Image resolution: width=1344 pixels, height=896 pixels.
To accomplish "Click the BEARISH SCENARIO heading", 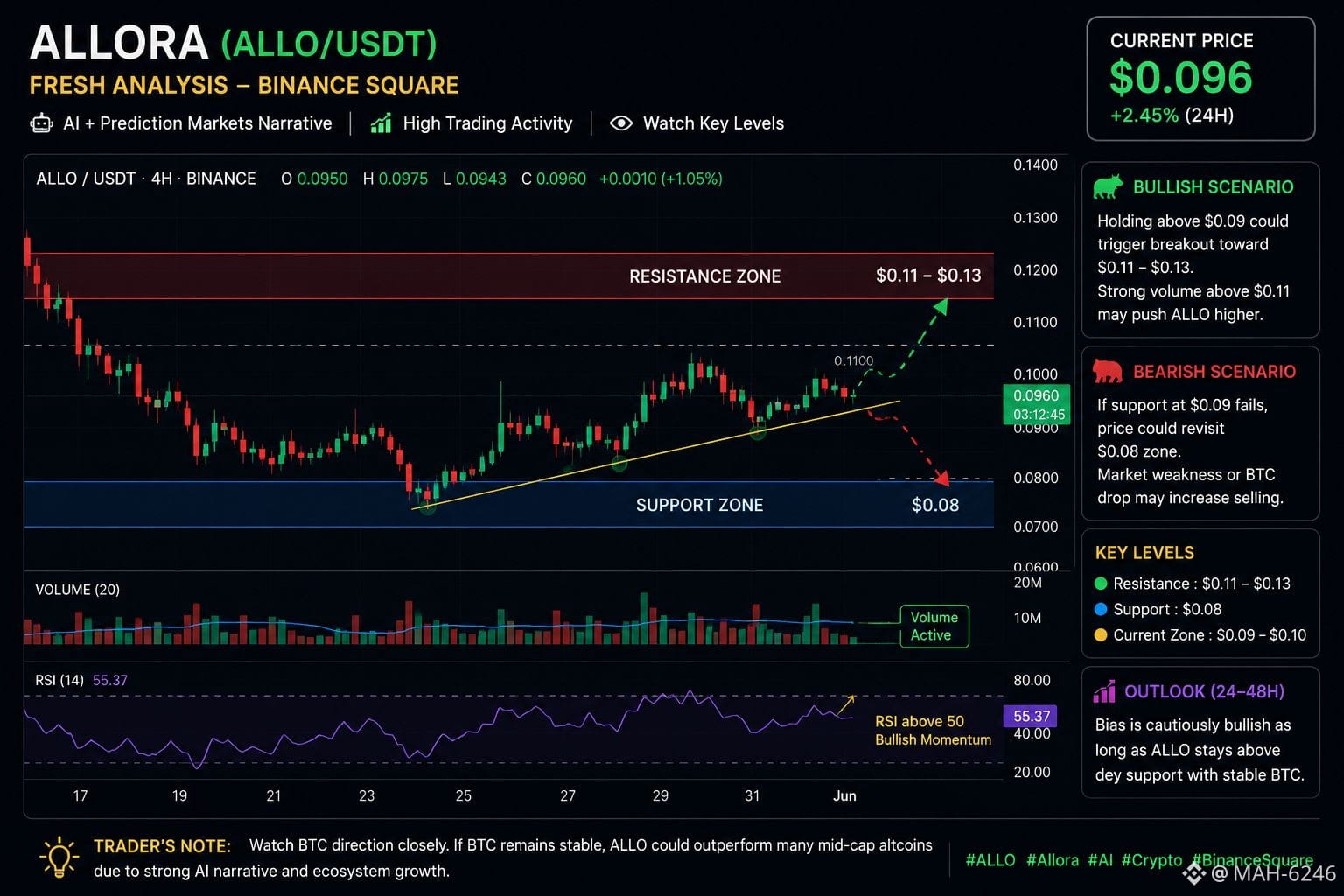I will [x=1214, y=372].
